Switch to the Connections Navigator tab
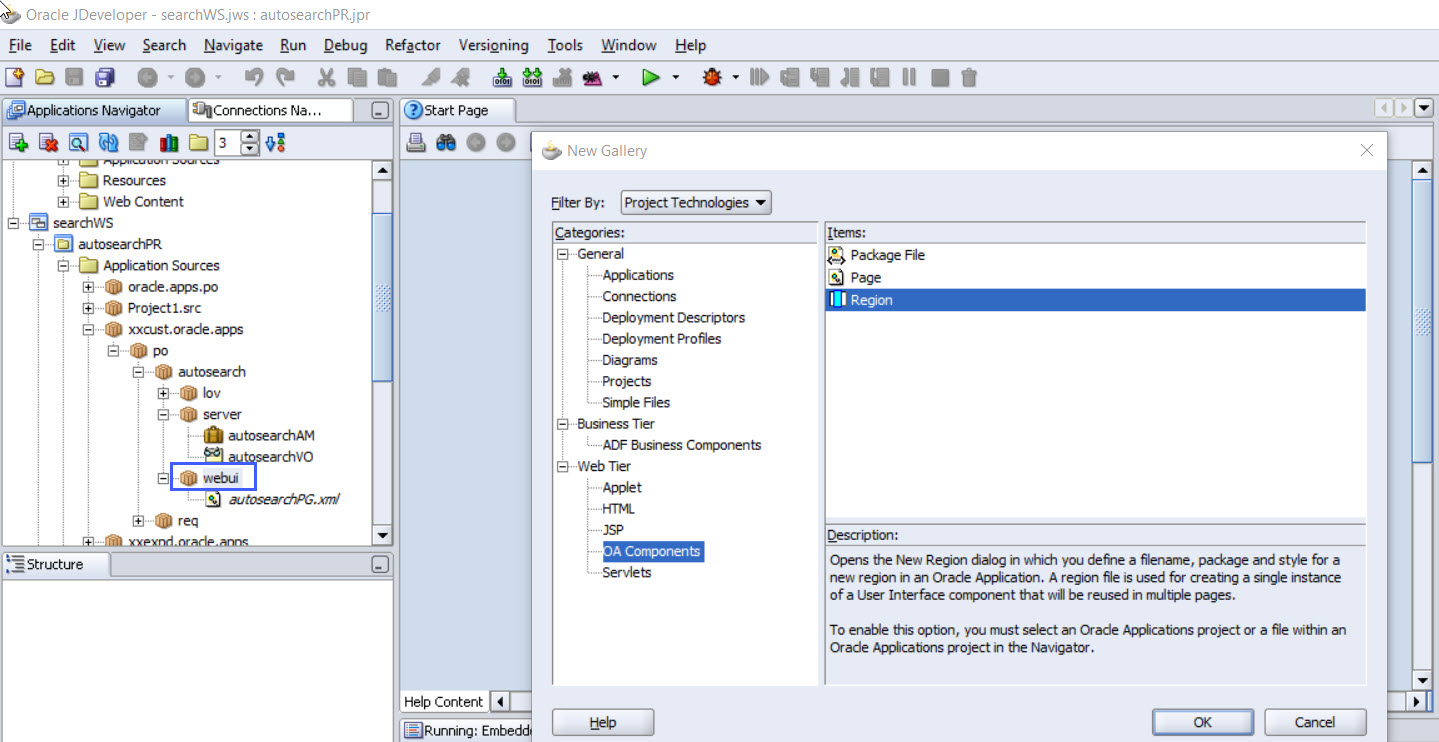Viewport: 1439px width, 742px height. click(268, 110)
